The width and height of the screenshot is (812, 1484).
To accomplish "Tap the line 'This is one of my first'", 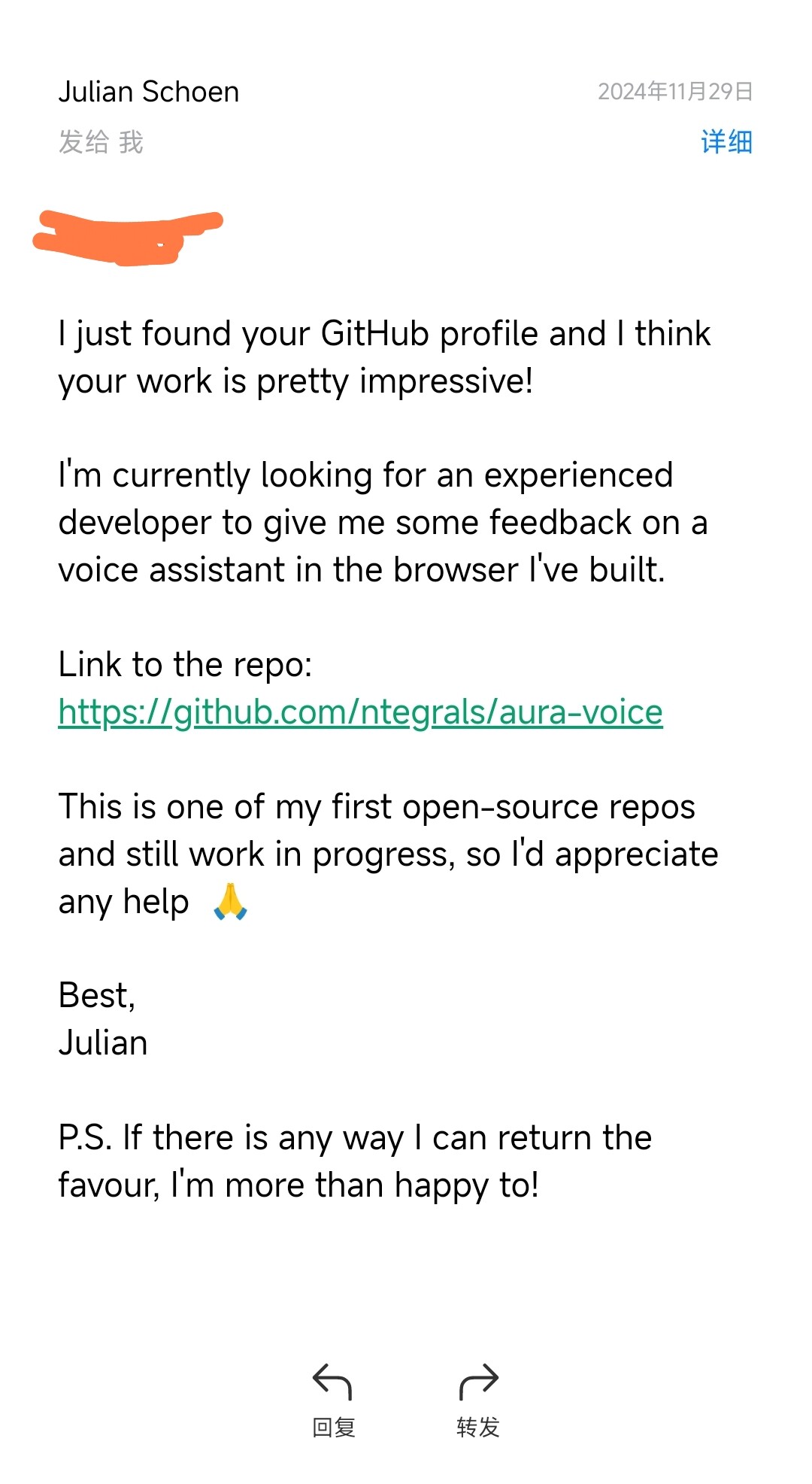I will [377, 807].
